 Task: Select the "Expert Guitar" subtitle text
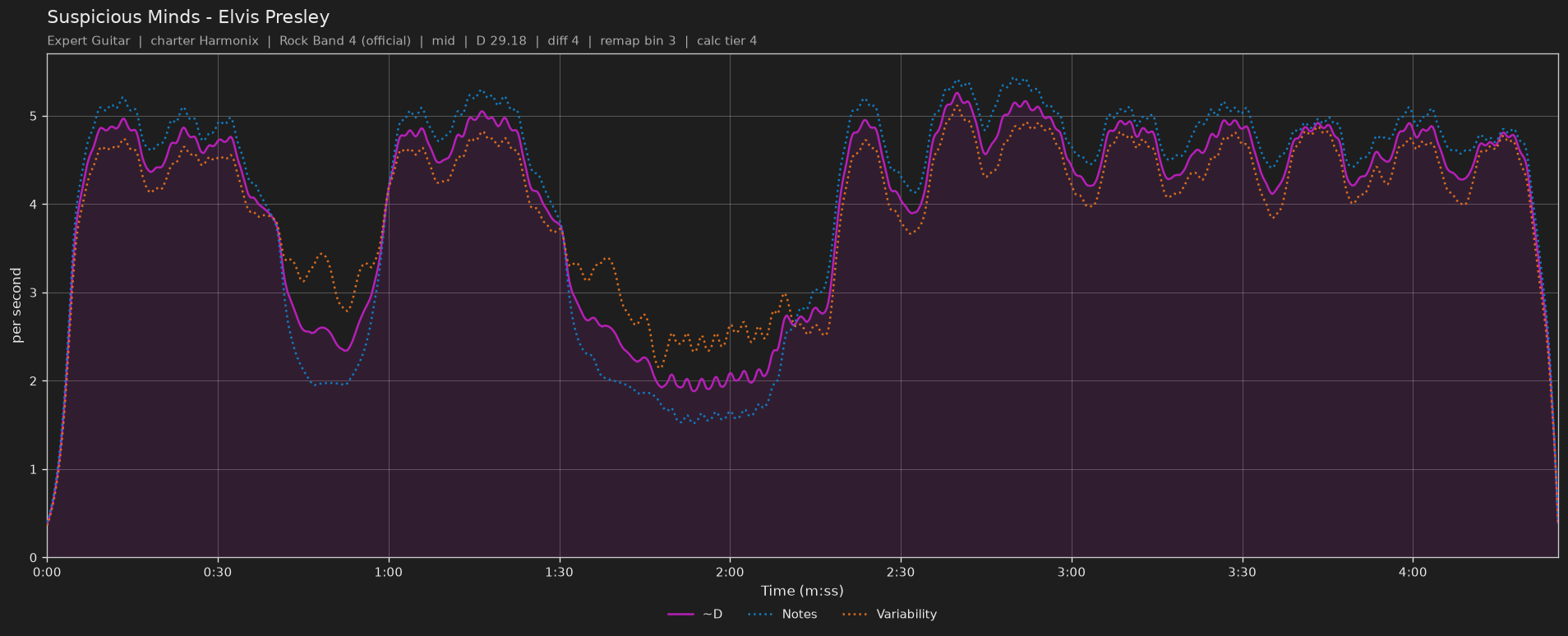(x=89, y=41)
